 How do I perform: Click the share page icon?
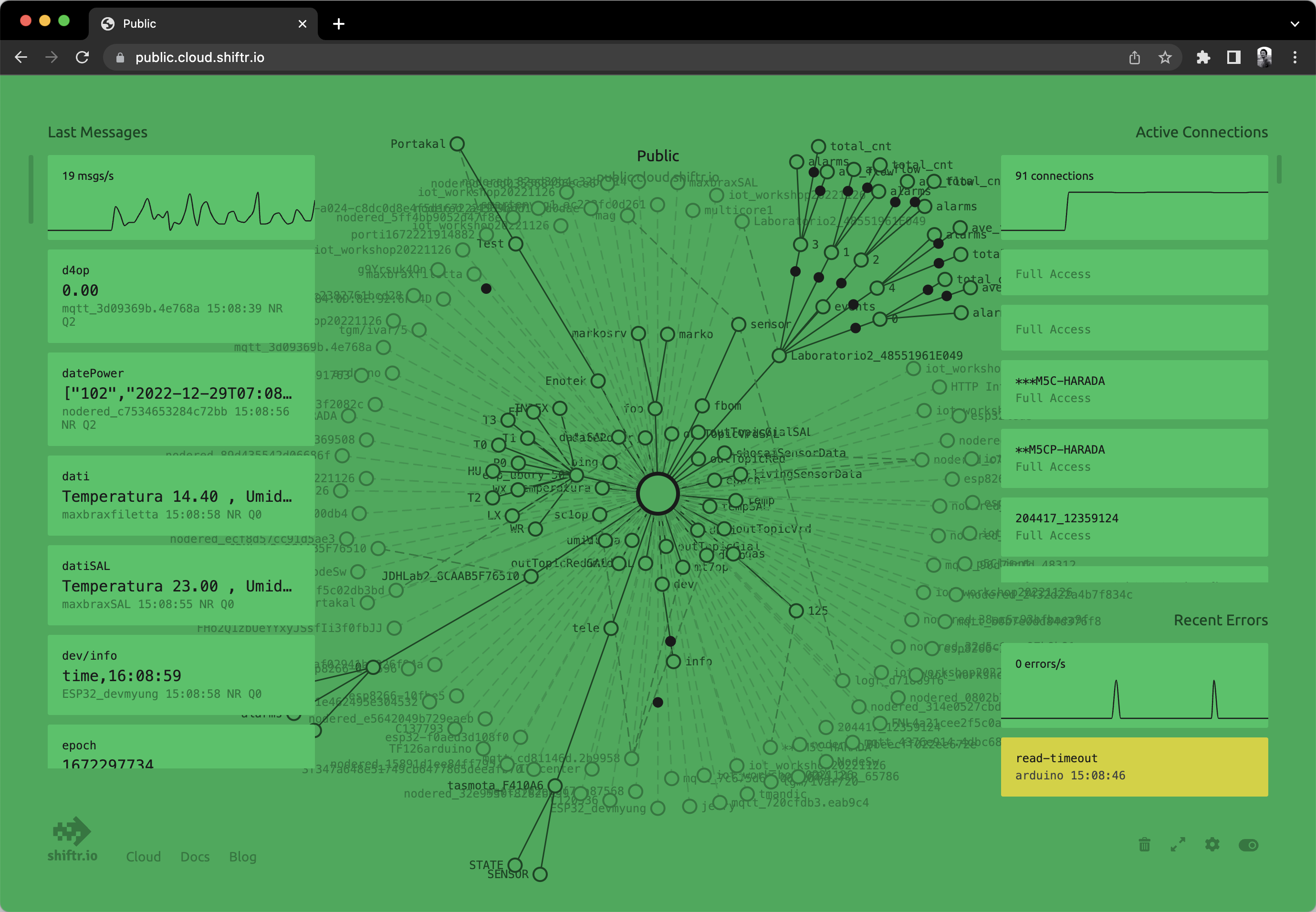pyautogui.click(x=1135, y=57)
